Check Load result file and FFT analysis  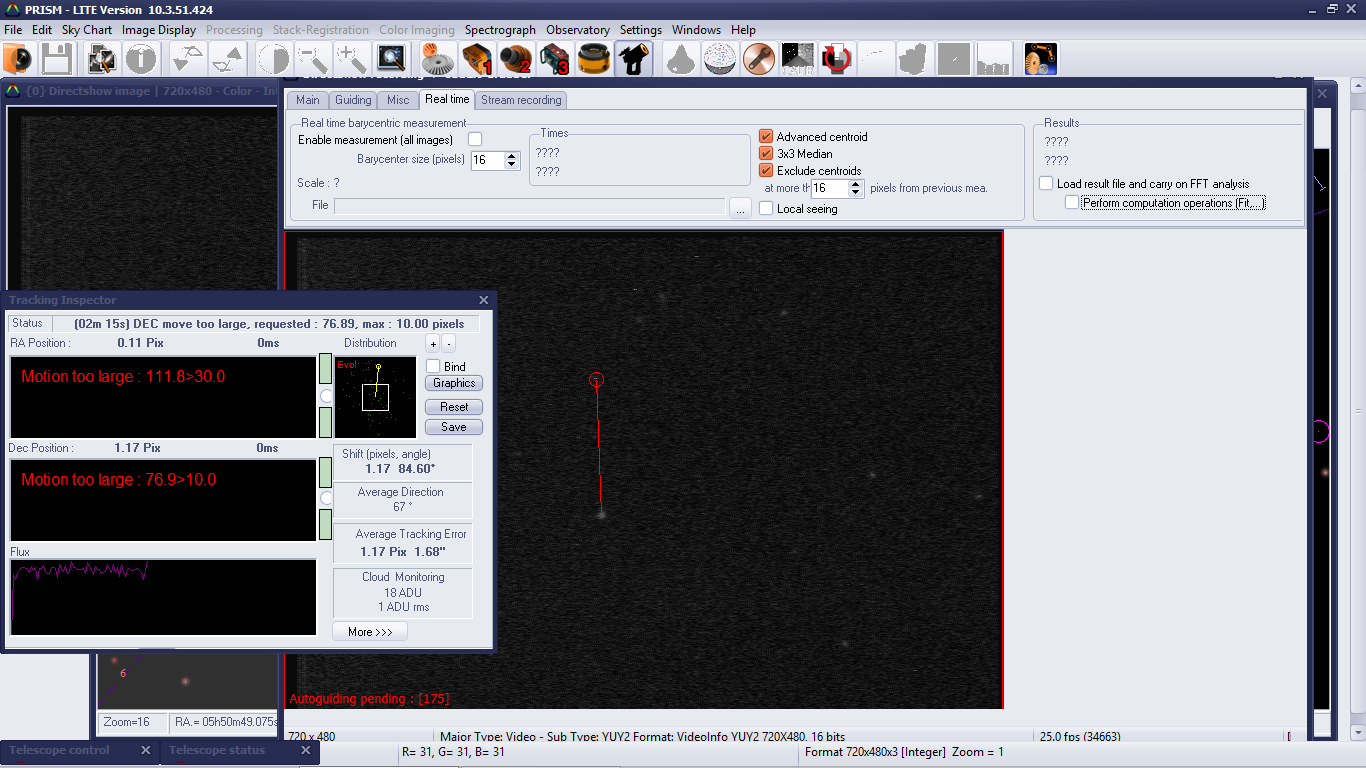coord(1046,183)
